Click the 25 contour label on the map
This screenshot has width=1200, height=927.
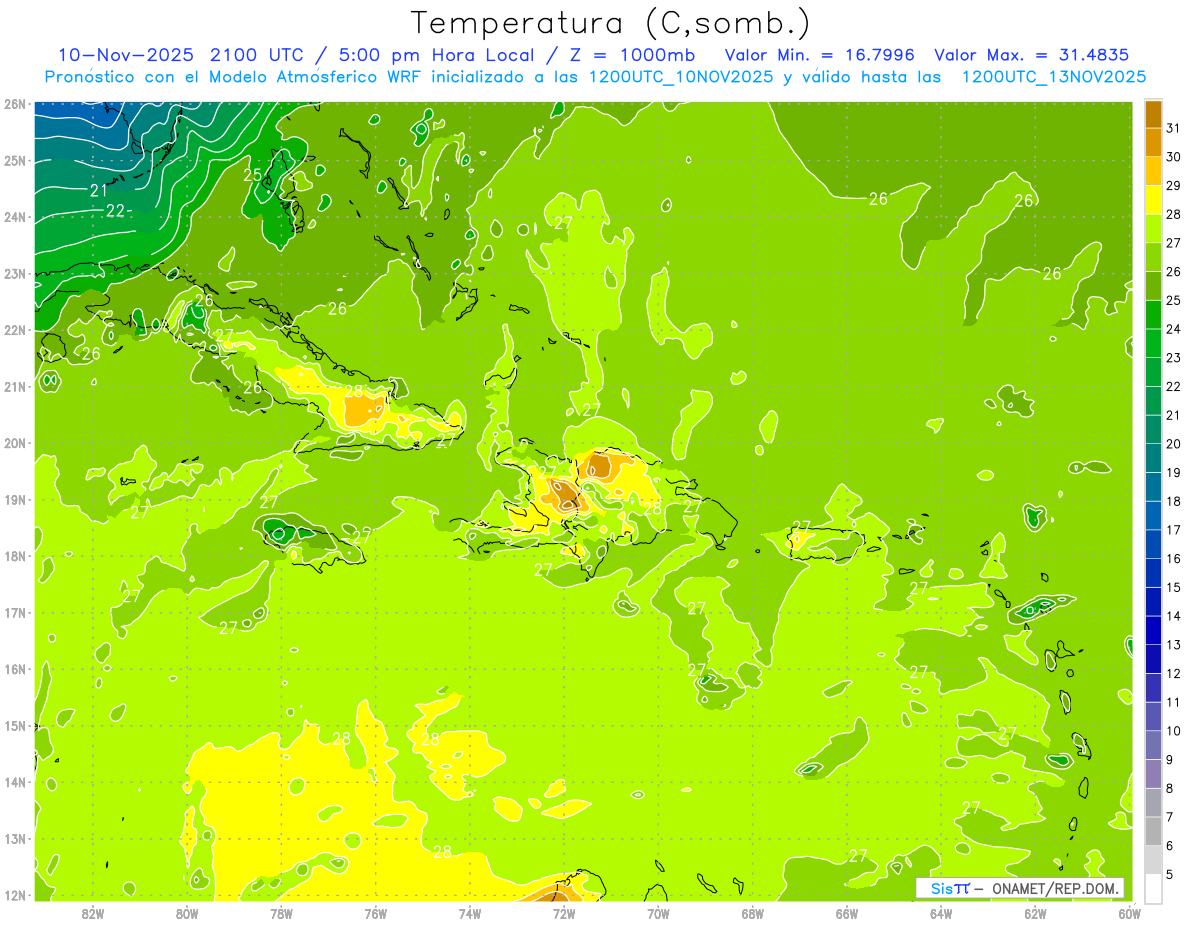coord(253,175)
